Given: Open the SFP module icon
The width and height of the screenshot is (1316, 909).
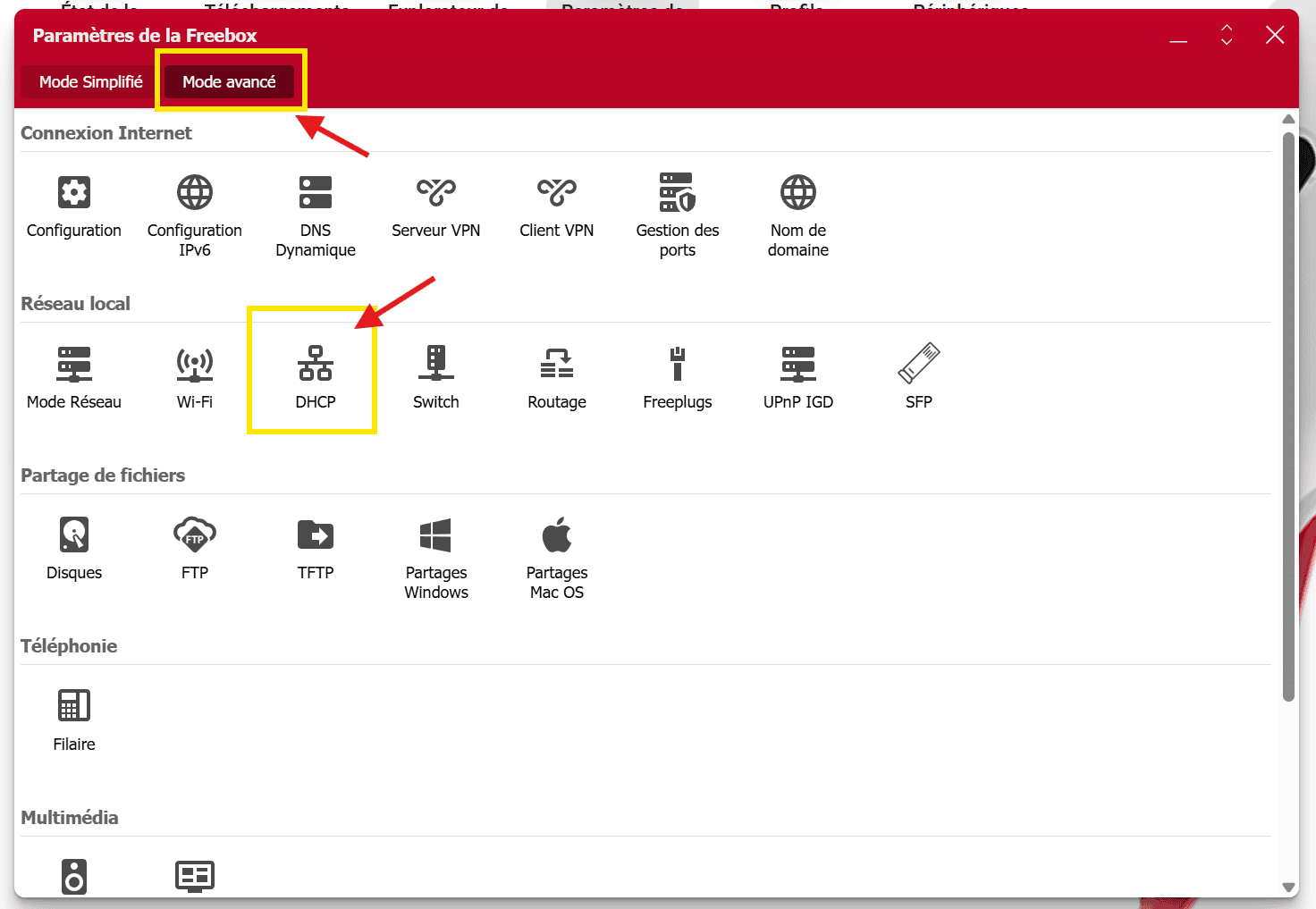Looking at the screenshot, I should pos(919,363).
